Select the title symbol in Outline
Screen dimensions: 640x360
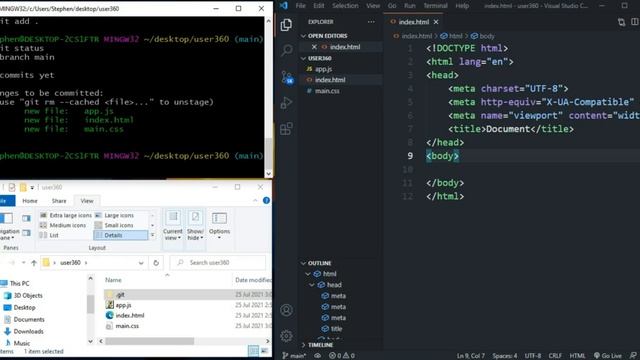(336, 329)
